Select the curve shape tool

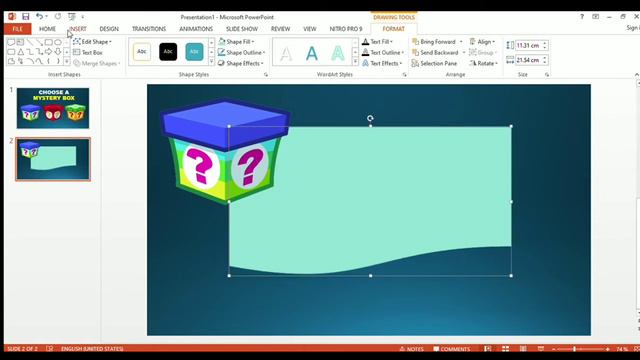point(39,61)
